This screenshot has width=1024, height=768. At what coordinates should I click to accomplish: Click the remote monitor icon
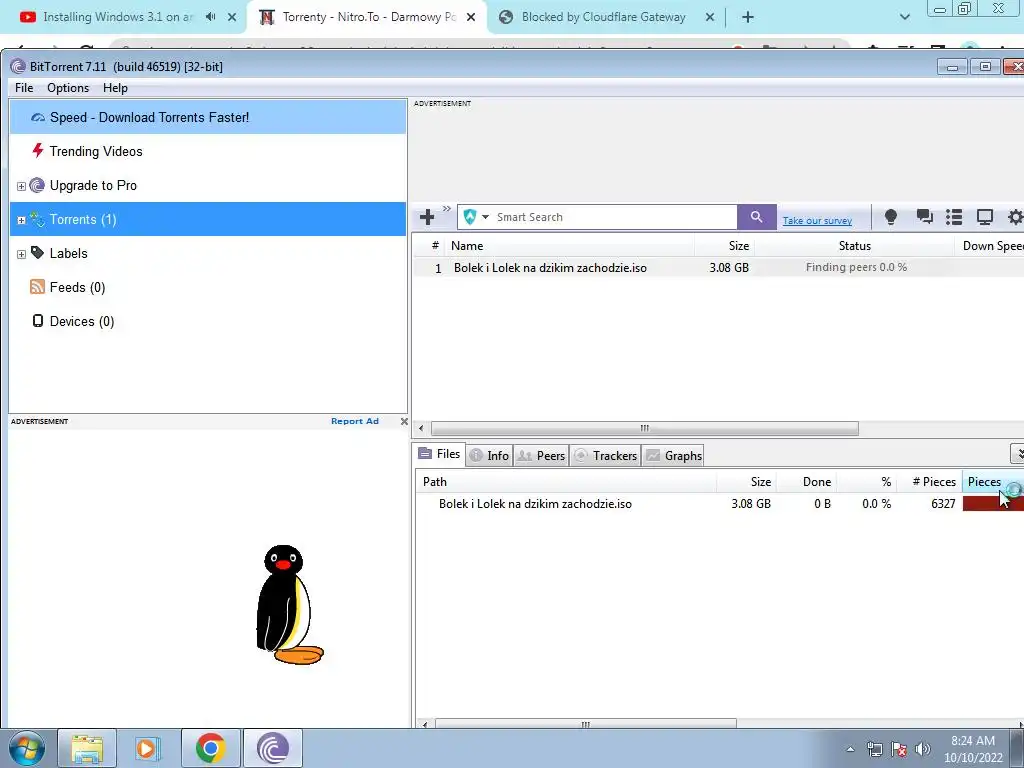point(984,217)
